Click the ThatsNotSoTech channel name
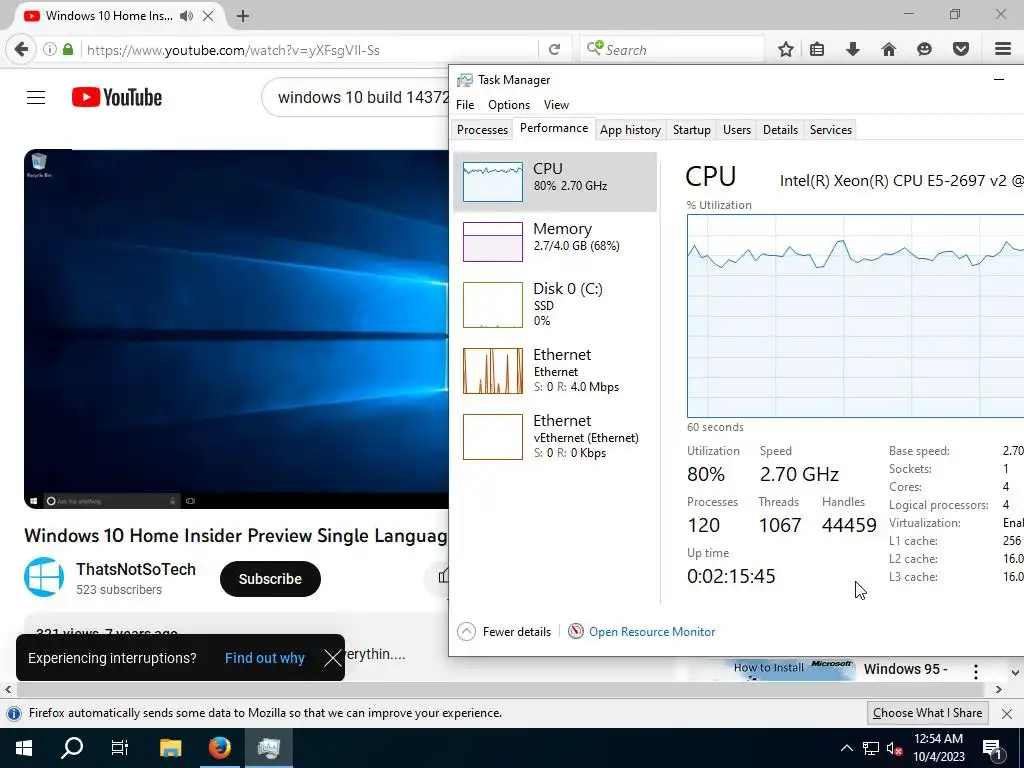 pos(136,569)
